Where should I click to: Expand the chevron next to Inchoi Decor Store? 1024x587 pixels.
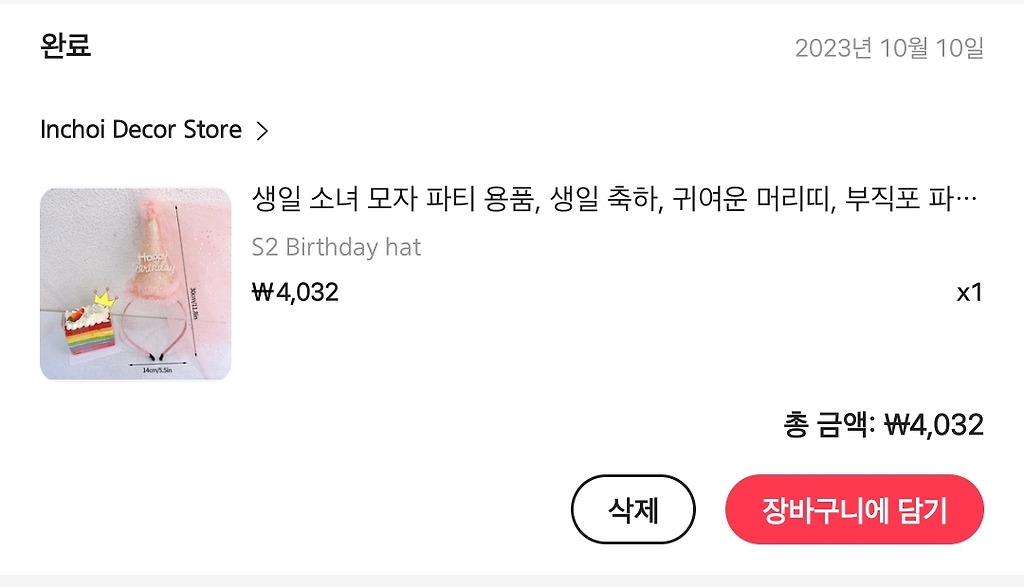pyautogui.click(x=263, y=131)
